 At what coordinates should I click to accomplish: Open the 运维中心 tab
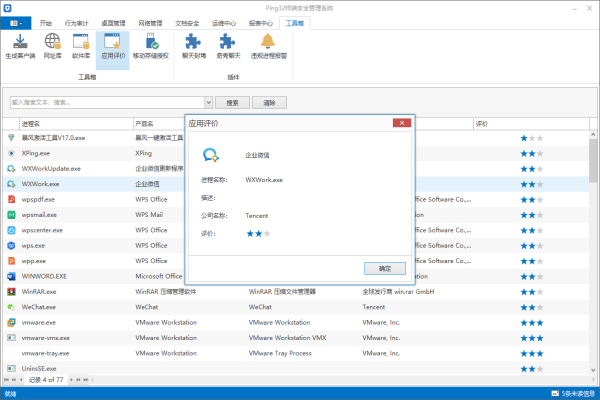tap(224, 23)
